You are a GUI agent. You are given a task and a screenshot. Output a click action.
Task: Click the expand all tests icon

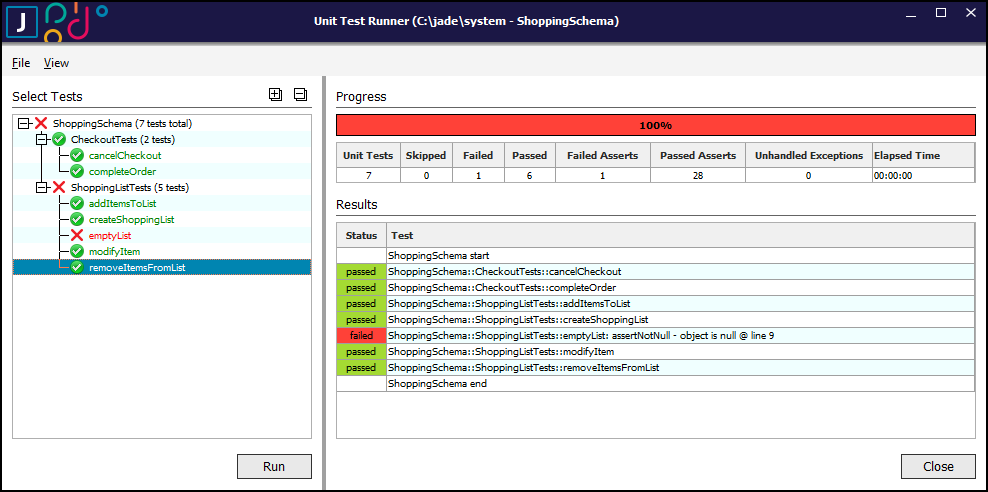tap(275, 94)
